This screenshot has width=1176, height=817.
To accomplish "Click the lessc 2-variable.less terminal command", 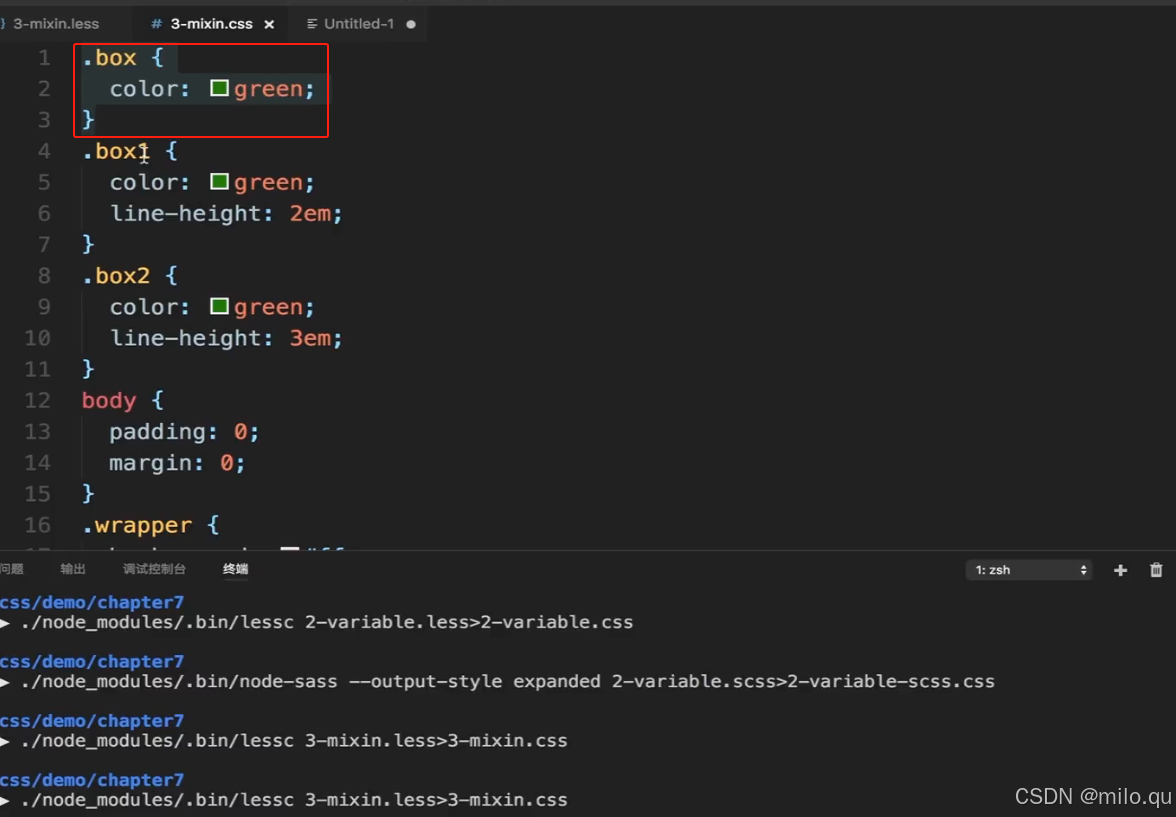I will point(327,622).
